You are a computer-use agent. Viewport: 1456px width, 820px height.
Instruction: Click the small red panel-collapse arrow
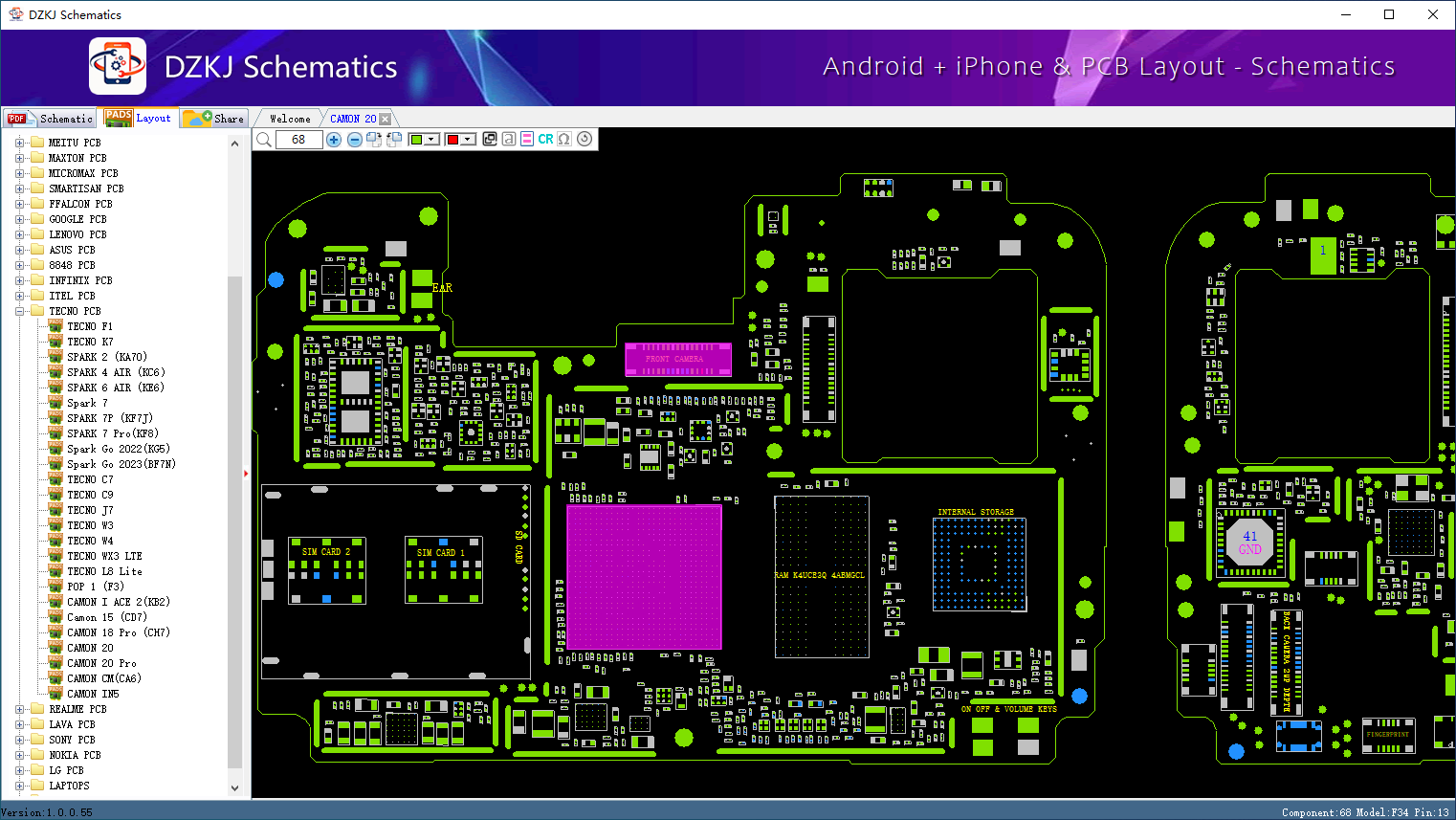coord(246,473)
